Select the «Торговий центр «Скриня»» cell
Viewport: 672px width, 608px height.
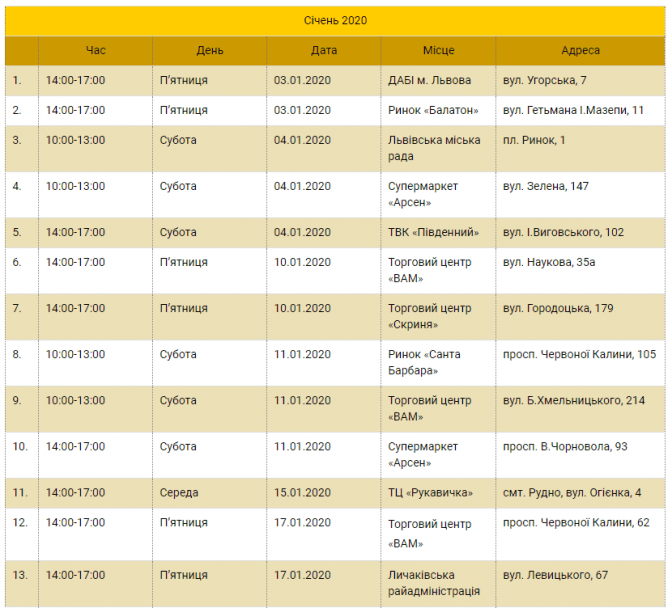point(429,316)
